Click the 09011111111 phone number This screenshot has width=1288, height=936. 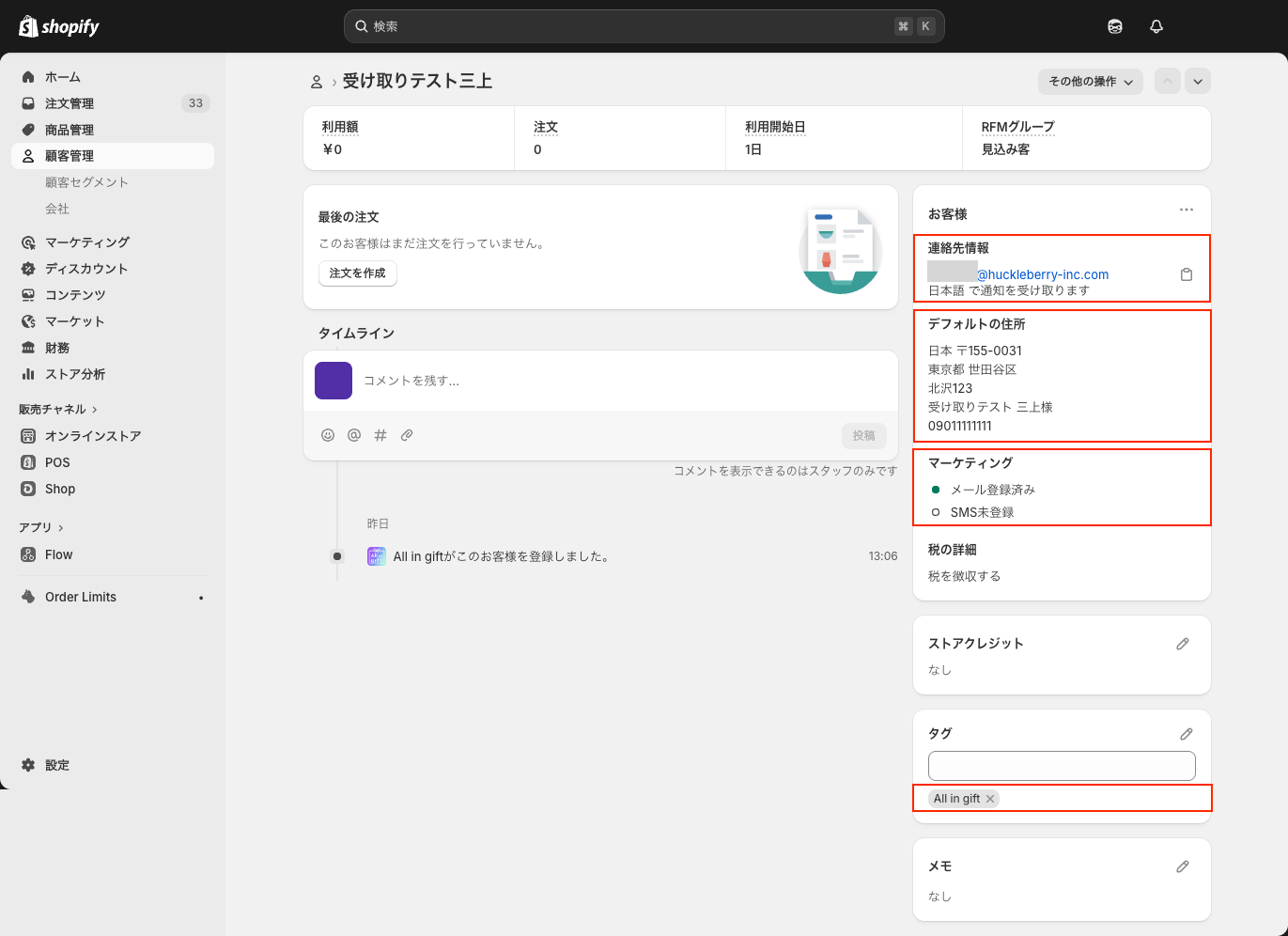[x=960, y=426]
